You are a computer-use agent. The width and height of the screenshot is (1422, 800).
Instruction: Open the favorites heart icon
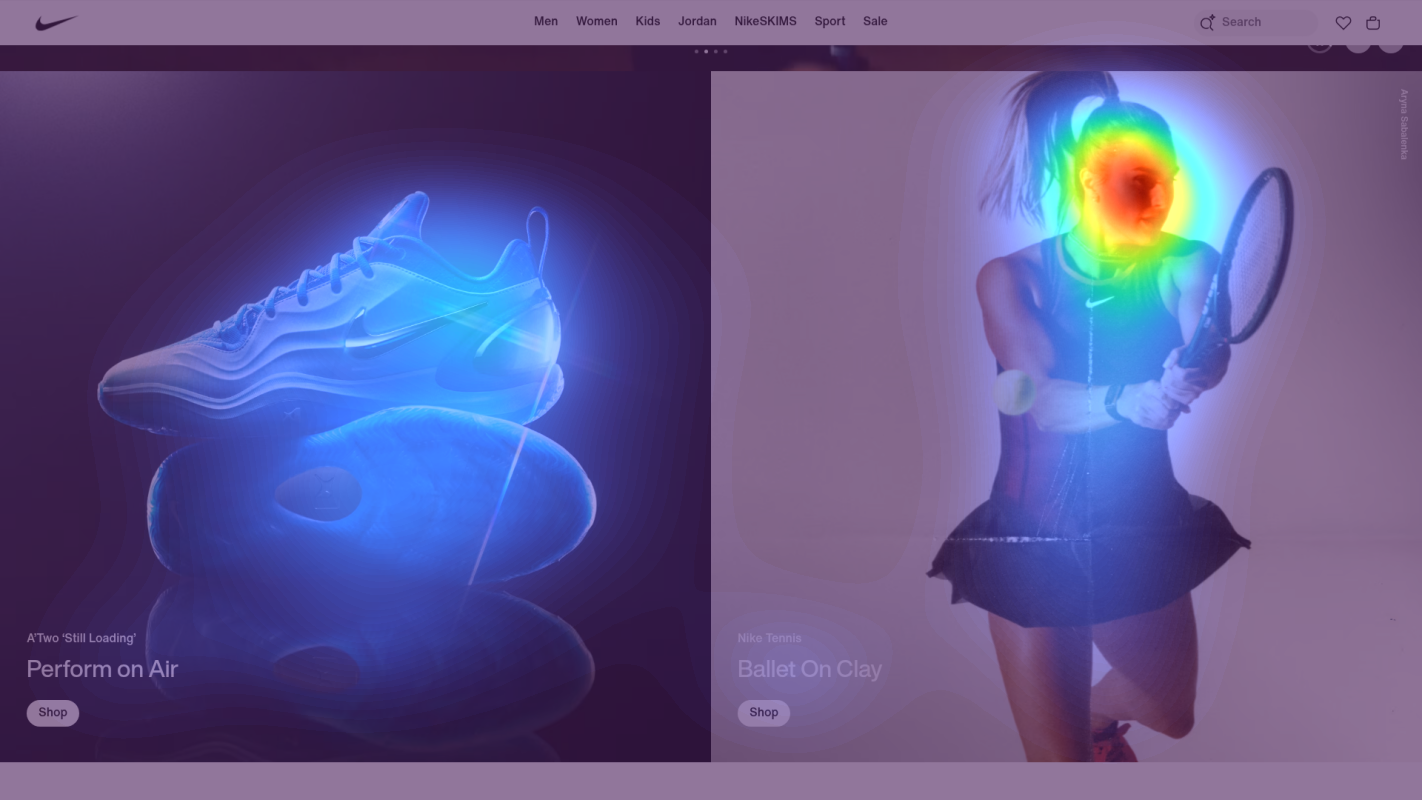tap(1343, 22)
